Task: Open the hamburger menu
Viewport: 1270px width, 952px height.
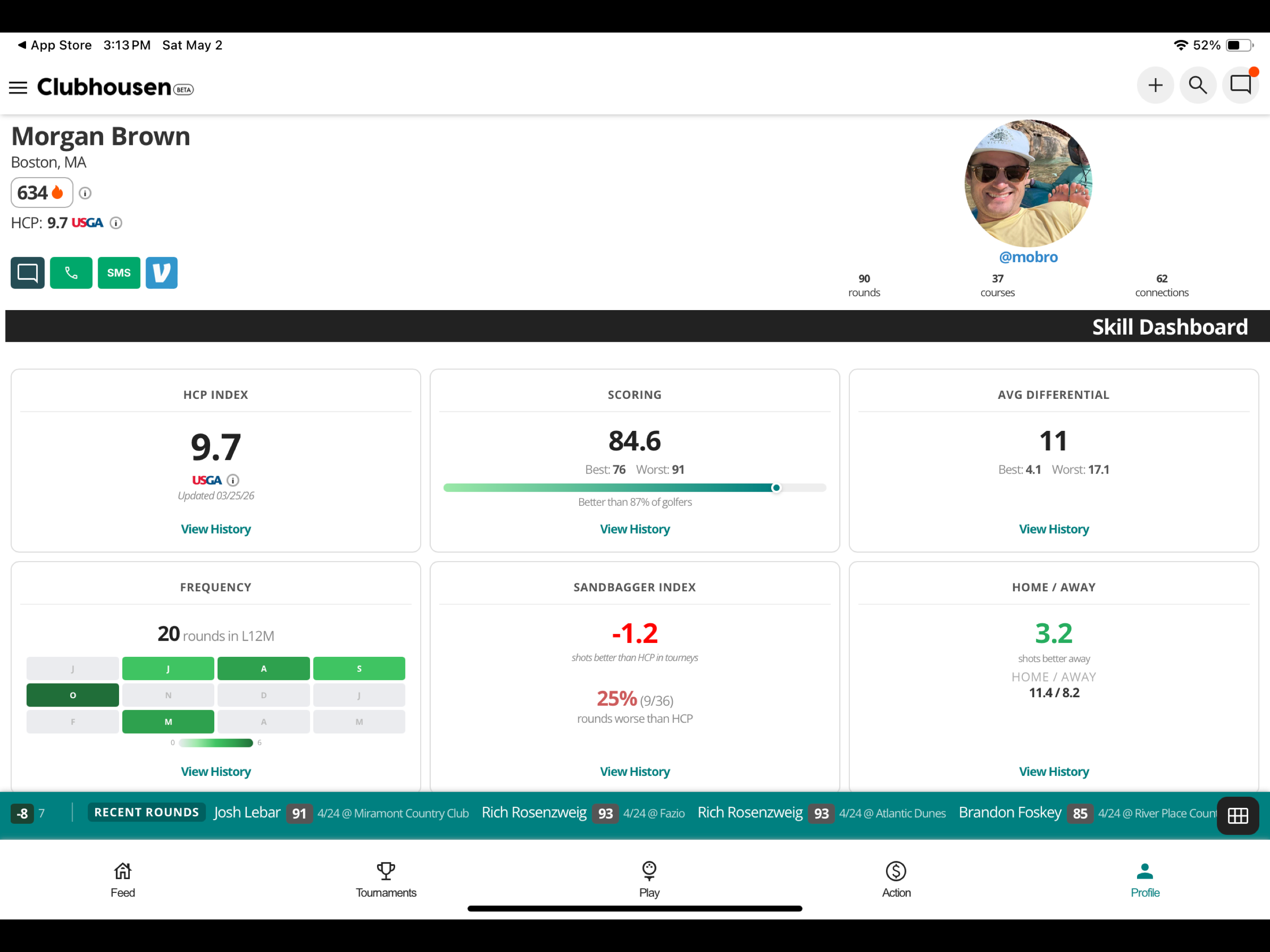Action: 18,87
